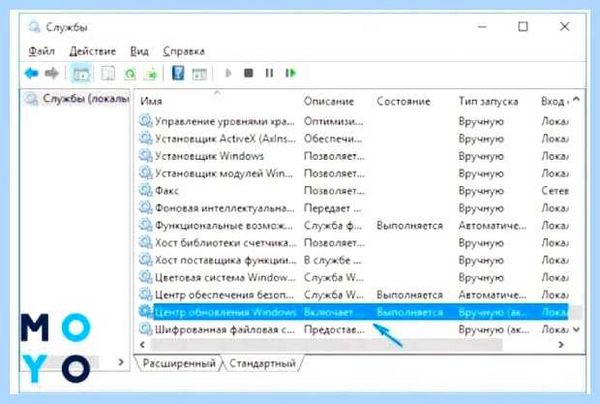Click the Сетев logon value for Факс

click(x=555, y=191)
